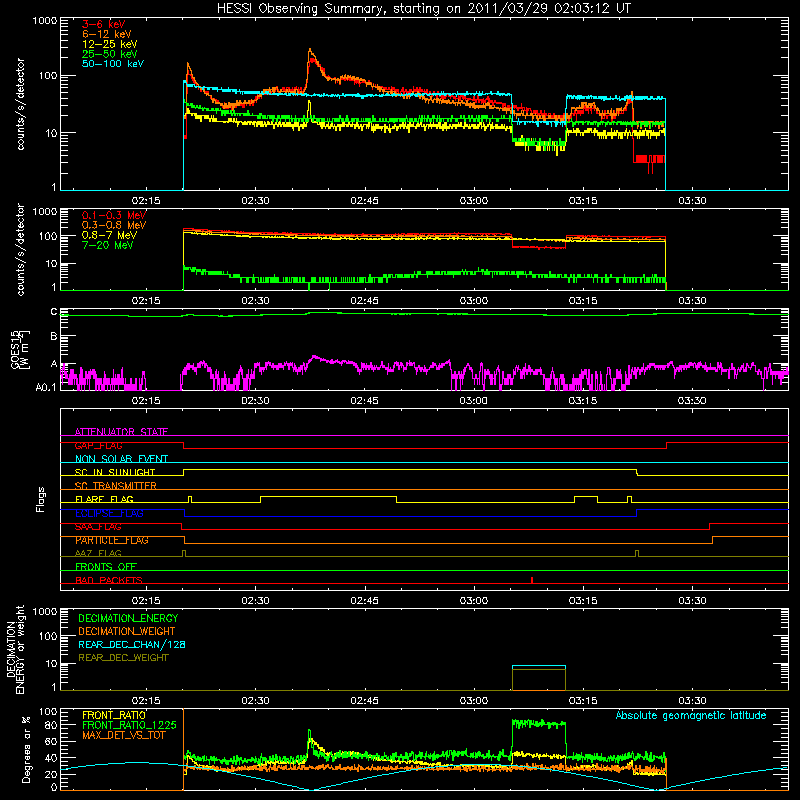Select the SC_TRANSMITTER flag label

116,486
